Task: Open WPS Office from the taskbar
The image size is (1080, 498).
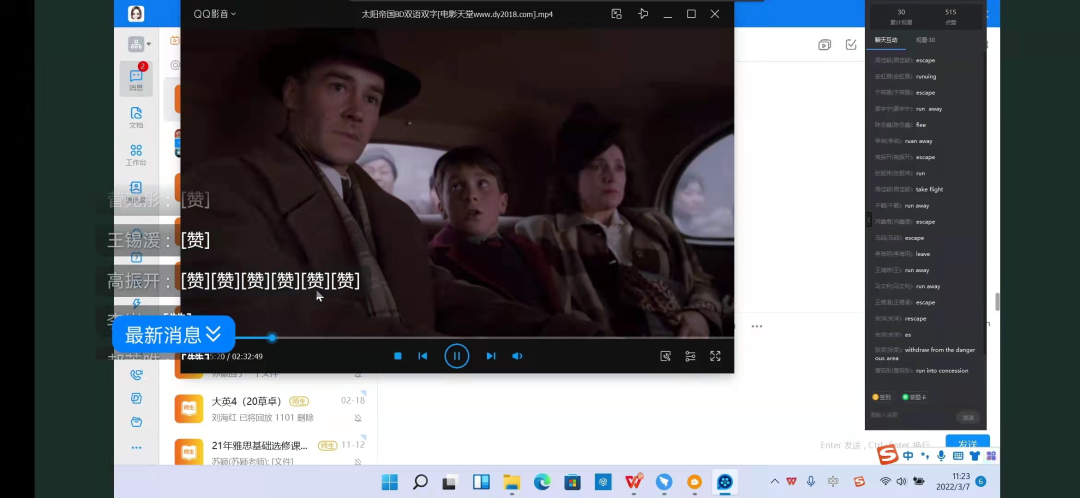Action: 634,482
